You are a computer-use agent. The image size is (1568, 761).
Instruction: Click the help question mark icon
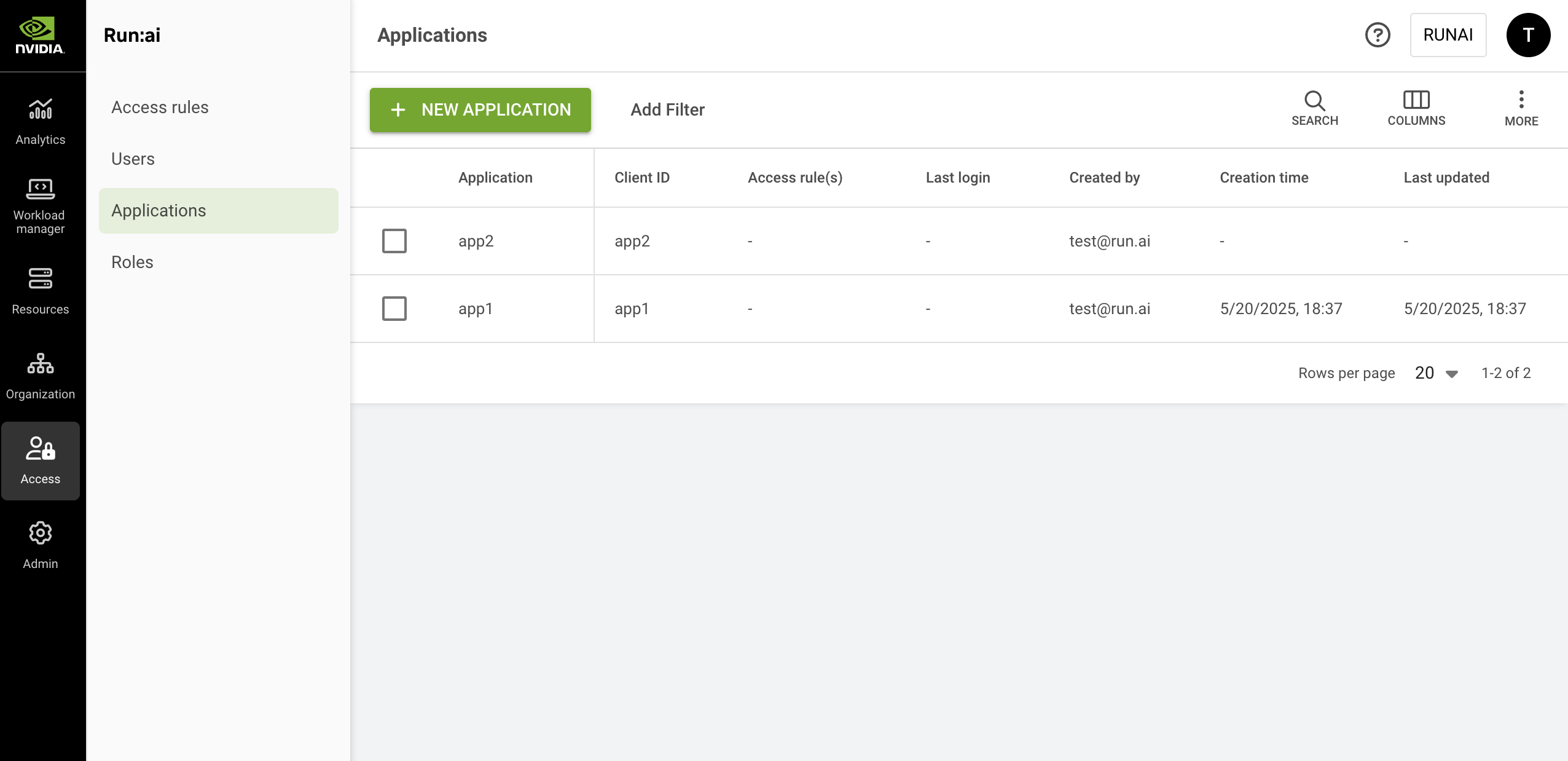pos(1378,35)
